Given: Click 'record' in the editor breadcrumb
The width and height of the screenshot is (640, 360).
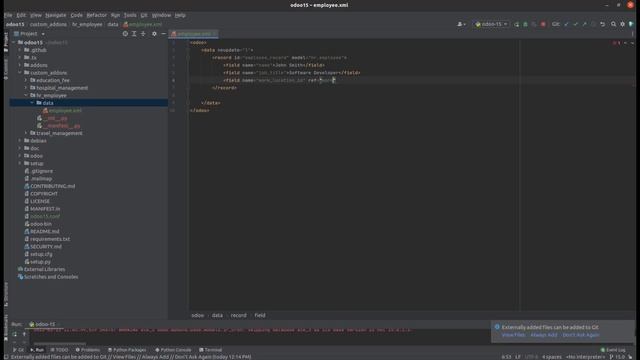Looking at the screenshot, I should tap(238, 315).
